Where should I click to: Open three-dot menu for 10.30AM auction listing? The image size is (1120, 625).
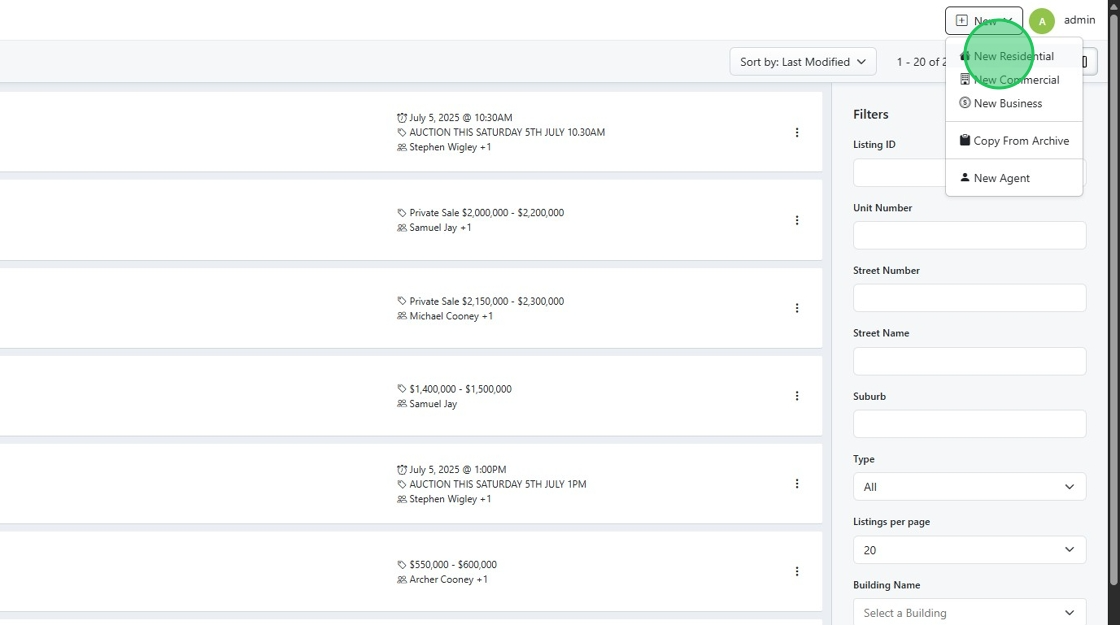797,132
